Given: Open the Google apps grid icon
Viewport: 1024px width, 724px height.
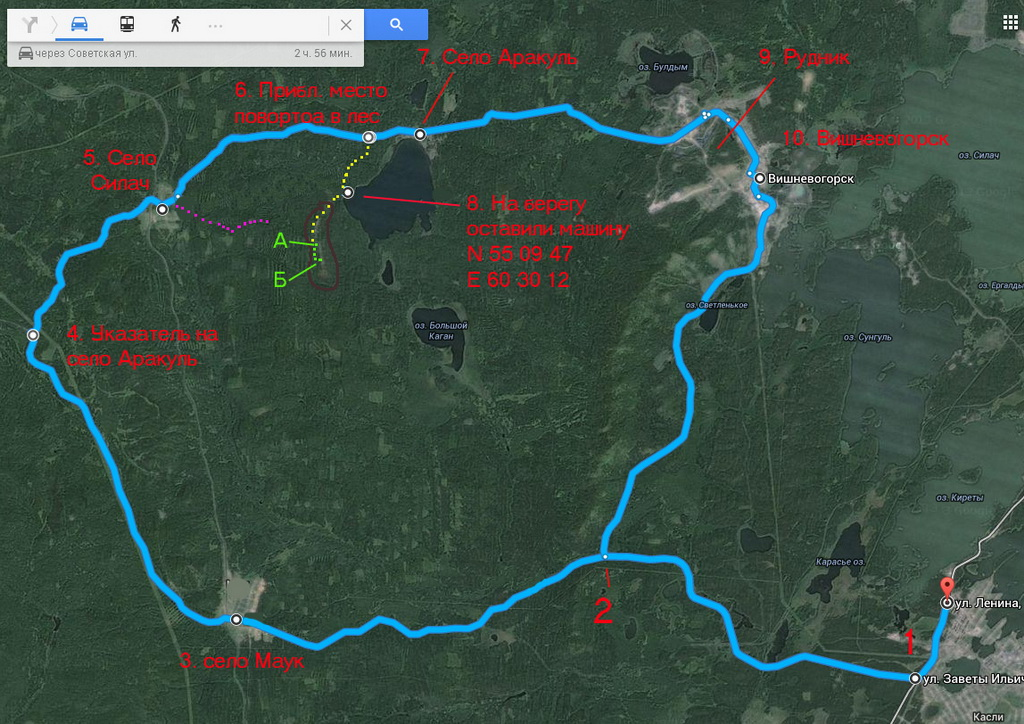Looking at the screenshot, I should point(1010,23).
